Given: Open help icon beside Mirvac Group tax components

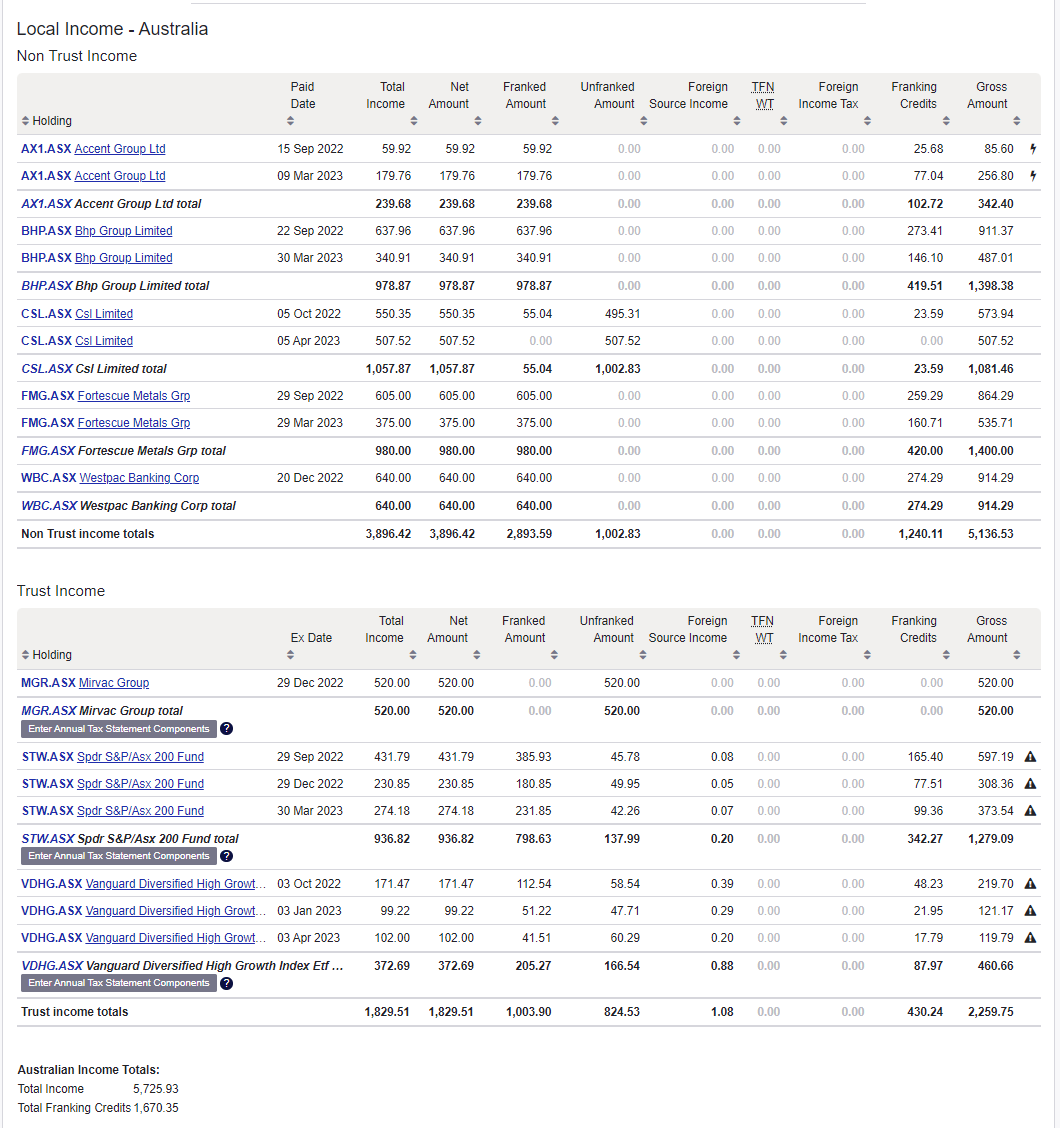Looking at the screenshot, I should click(227, 729).
